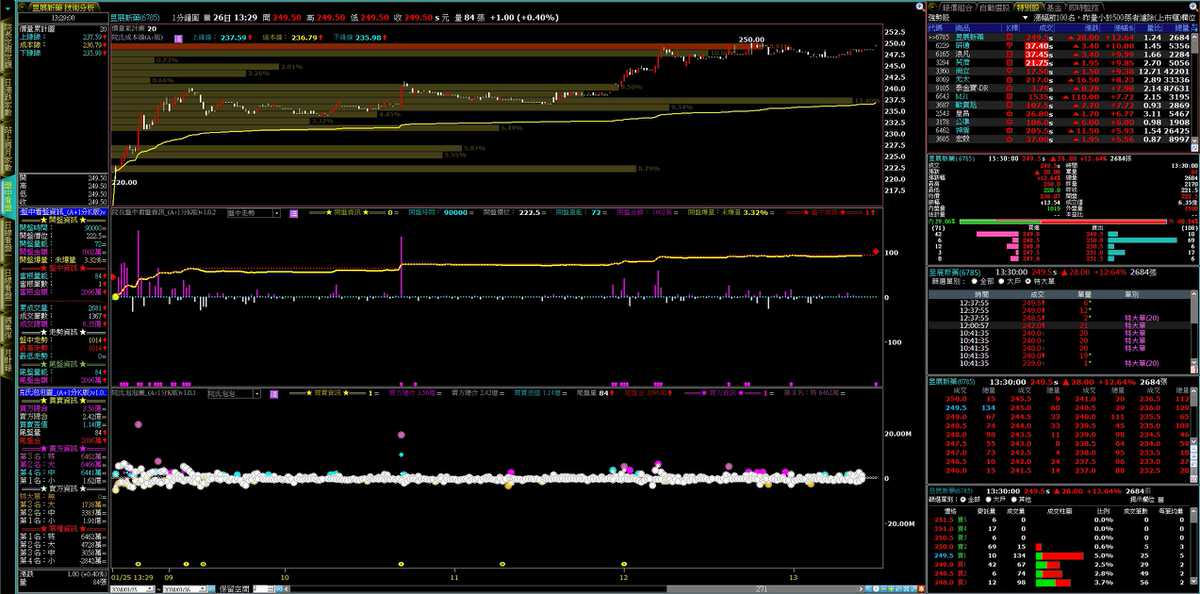Click the magnifier icon at far top right
Viewport: 1200px width, 594px height.
click(1194, 6)
